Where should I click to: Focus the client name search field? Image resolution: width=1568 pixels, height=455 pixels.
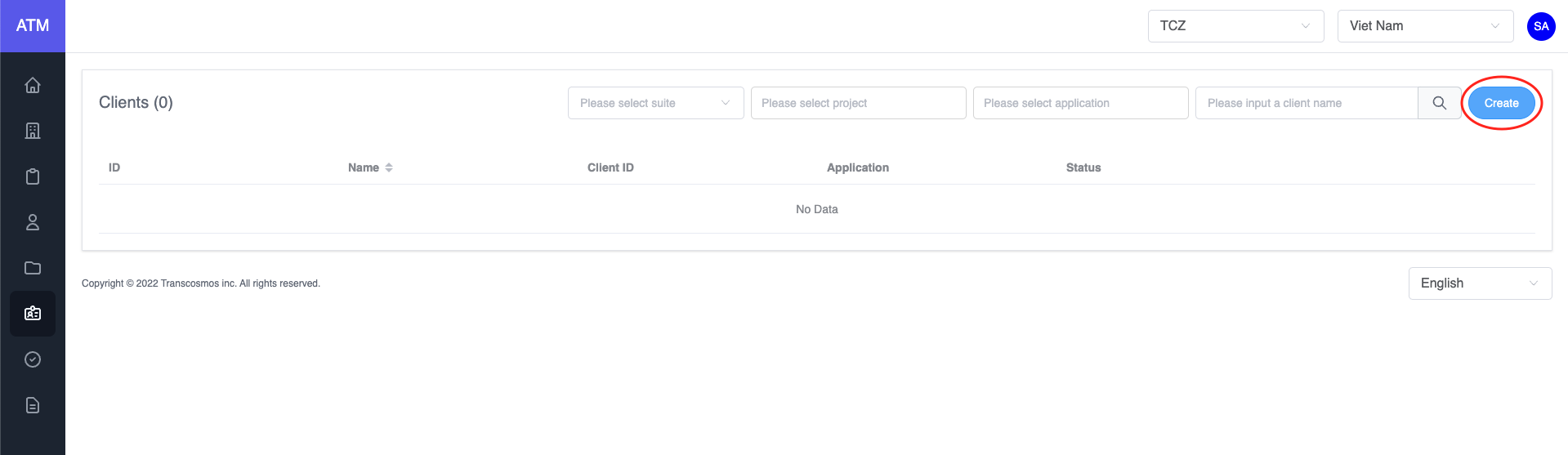(1306, 103)
